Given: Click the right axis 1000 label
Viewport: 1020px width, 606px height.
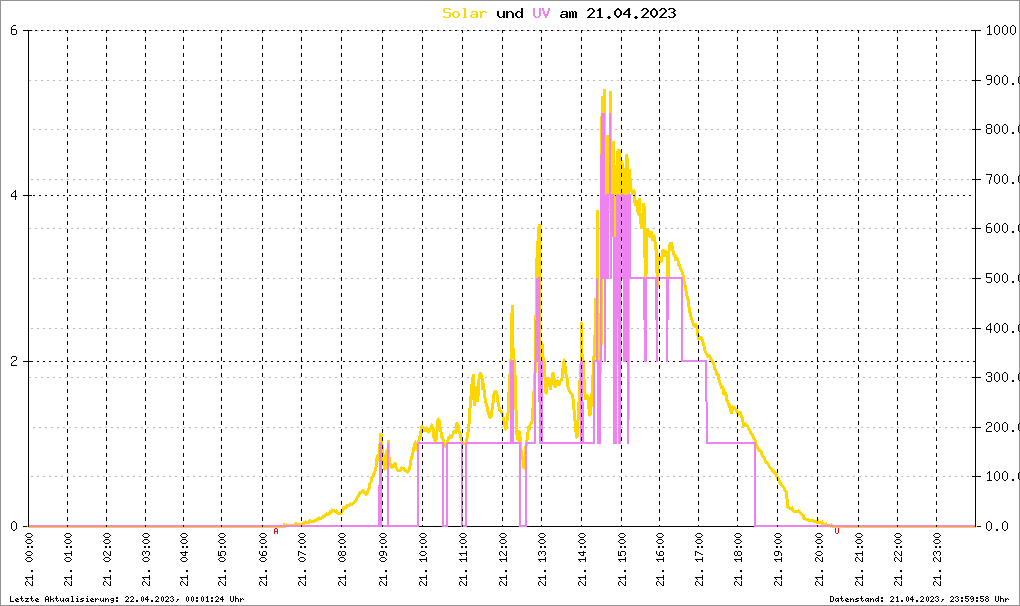Looking at the screenshot, I should coord(1000,31).
